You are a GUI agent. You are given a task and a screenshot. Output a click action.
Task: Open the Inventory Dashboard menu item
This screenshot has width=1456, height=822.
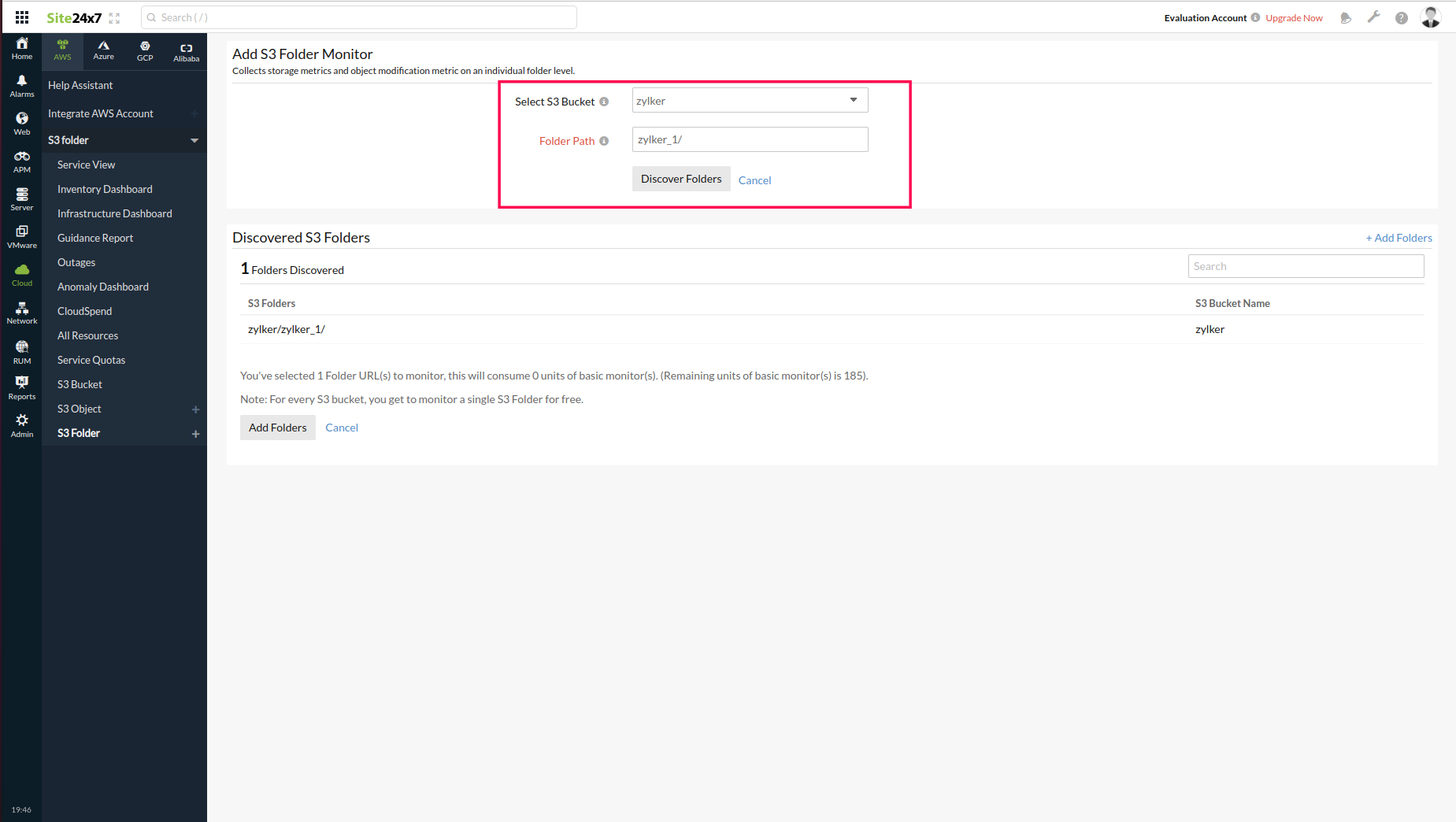click(x=105, y=189)
